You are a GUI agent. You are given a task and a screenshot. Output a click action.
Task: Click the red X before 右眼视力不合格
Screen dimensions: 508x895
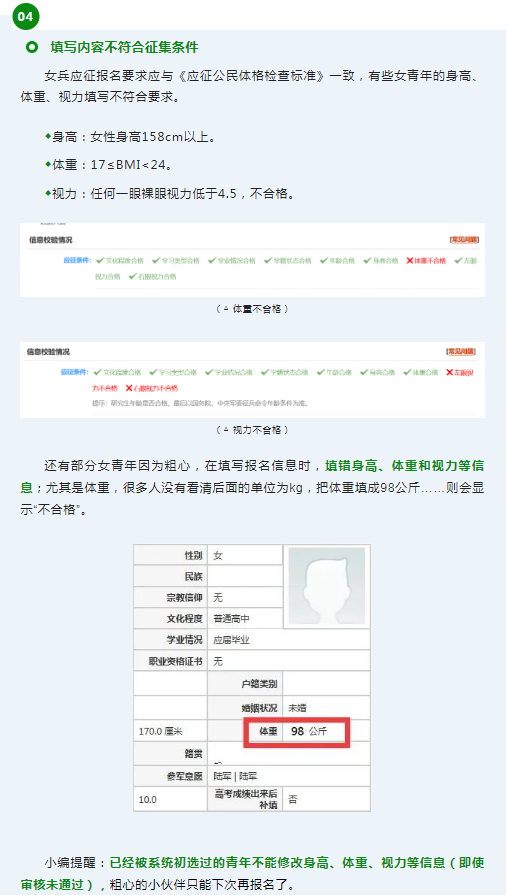(x=129, y=388)
